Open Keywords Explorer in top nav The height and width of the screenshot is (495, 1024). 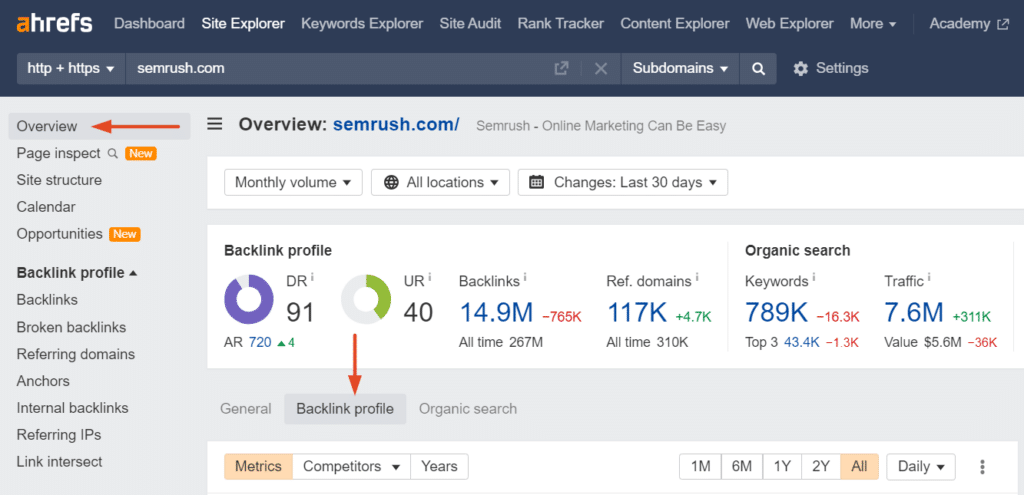[x=362, y=24]
